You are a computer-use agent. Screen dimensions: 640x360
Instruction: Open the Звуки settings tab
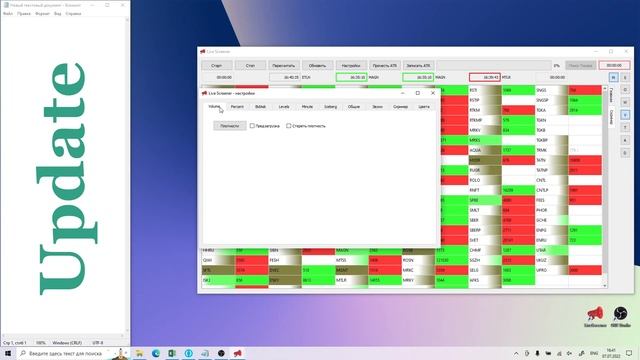(x=377, y=107)
